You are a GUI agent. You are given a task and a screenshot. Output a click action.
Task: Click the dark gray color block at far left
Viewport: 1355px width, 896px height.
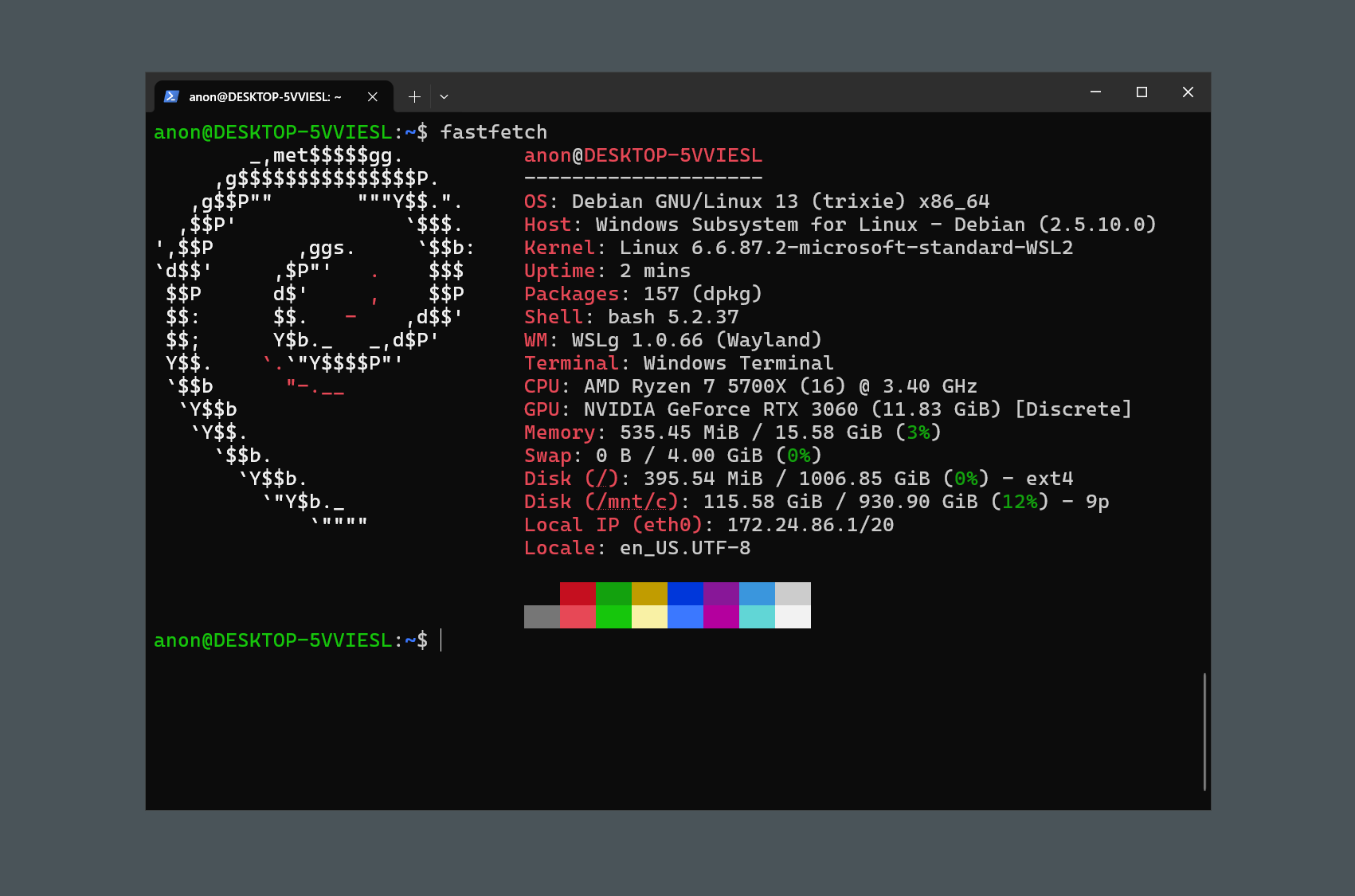542,617
